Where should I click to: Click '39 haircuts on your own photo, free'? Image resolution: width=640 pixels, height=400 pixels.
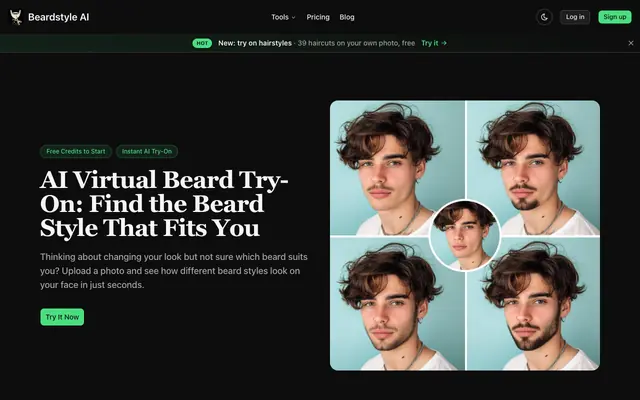[x=356, y=43]
